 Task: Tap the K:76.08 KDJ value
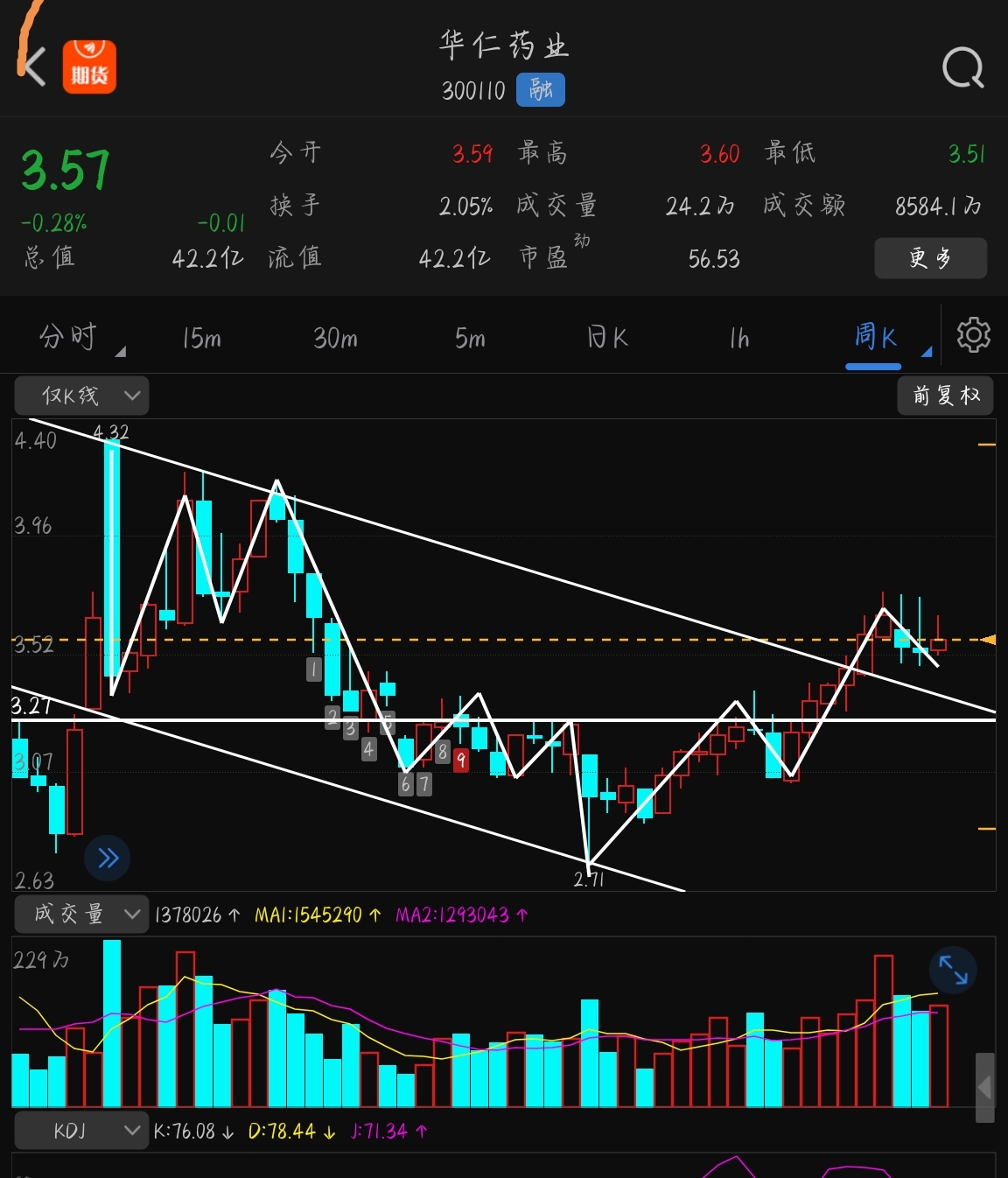click(x=194, y=1131)
